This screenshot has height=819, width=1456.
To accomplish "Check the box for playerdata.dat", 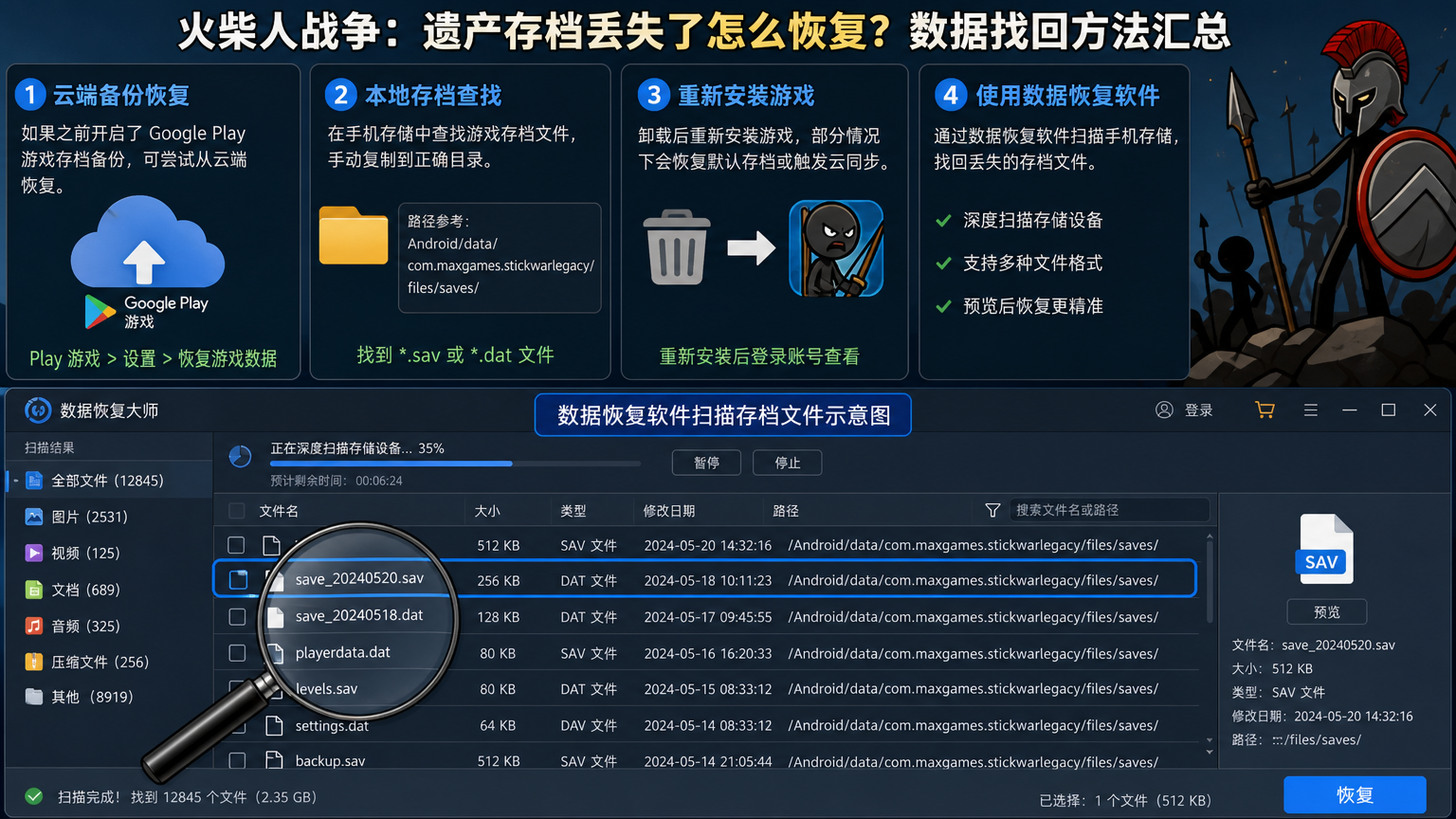I will [238, 653].
